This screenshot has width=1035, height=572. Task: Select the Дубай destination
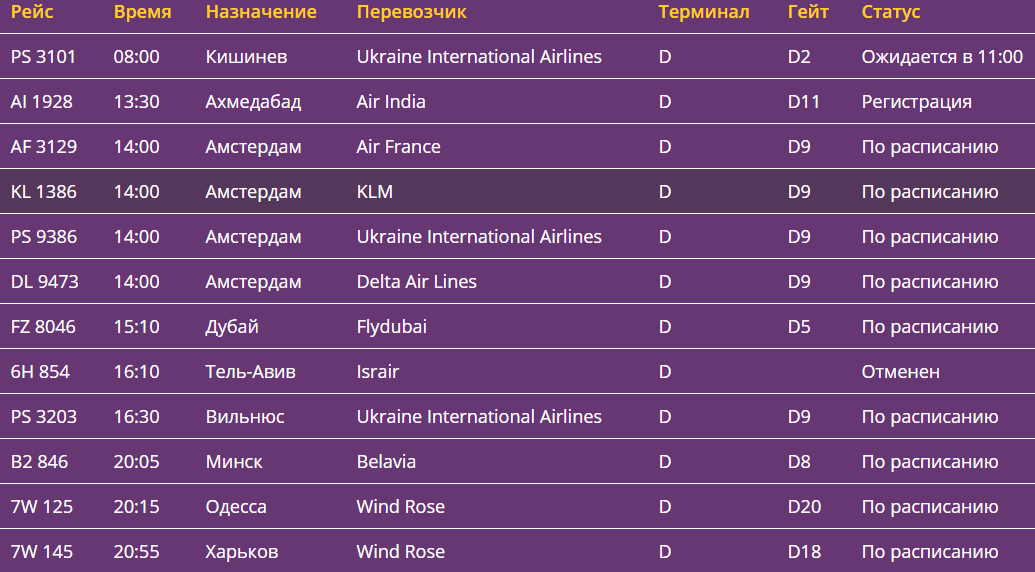[x=232, y=327]
